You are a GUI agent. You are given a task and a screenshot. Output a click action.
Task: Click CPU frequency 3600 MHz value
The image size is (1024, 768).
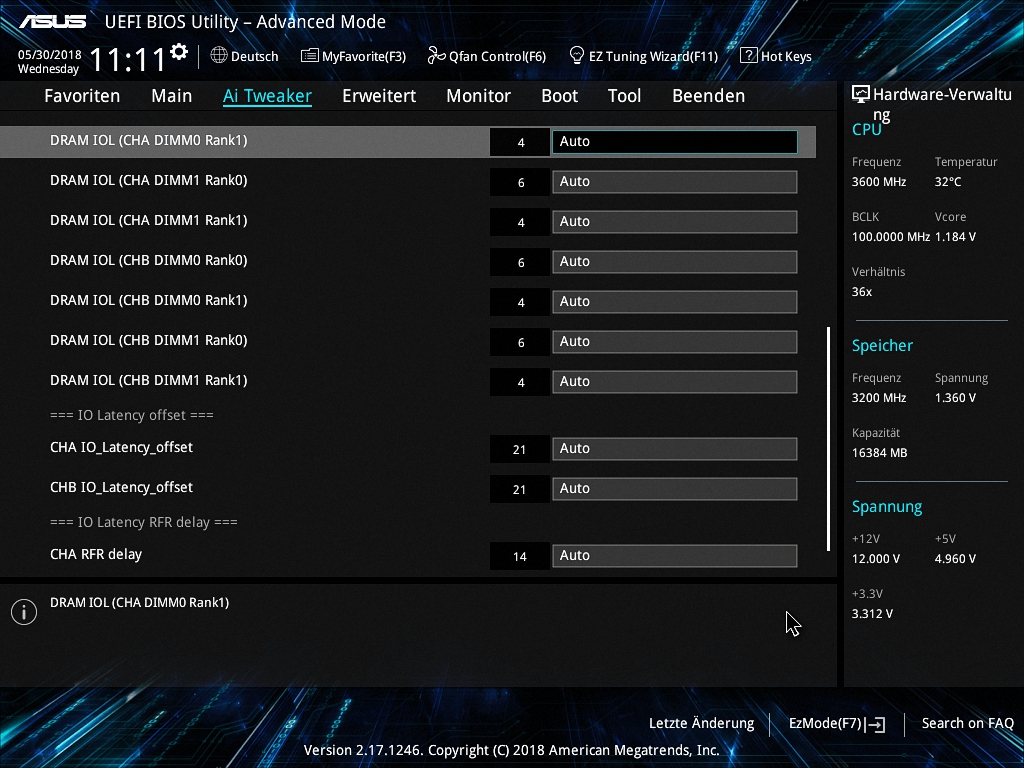point(879,182)
